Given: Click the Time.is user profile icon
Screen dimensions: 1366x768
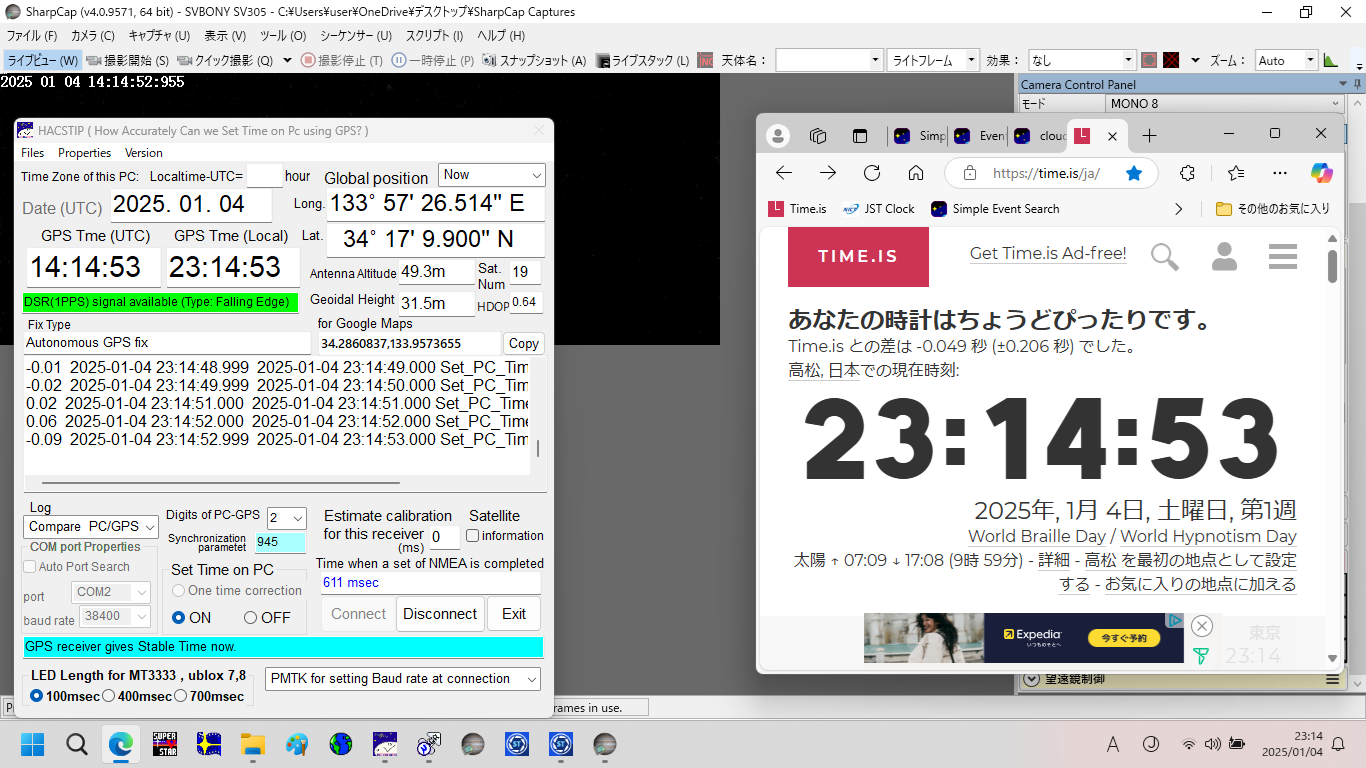Looking at the screenshot, I should (x=1224, y=257).
